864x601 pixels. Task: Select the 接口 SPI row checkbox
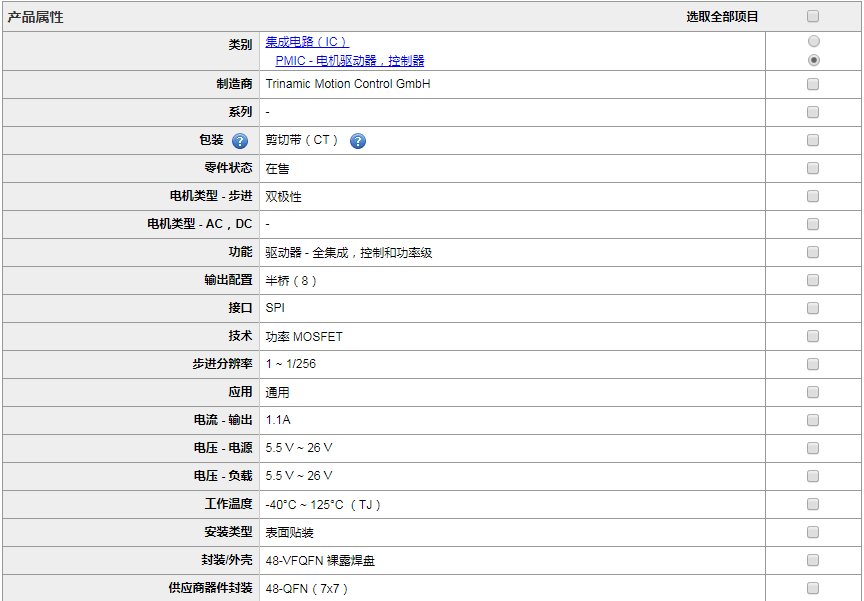click(x=813, y=308)
